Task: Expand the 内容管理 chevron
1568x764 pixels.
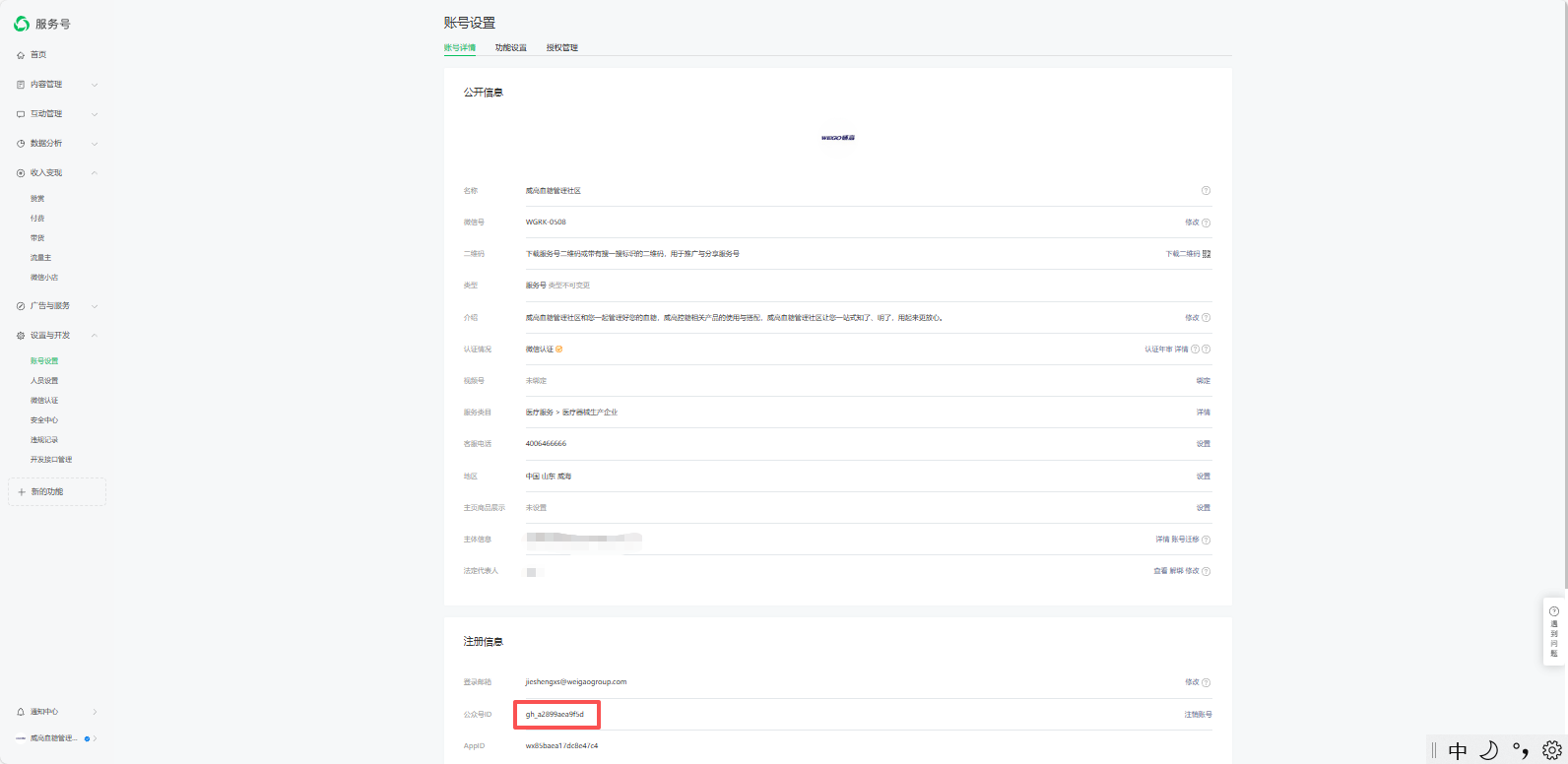Action: tap(95, 85)
